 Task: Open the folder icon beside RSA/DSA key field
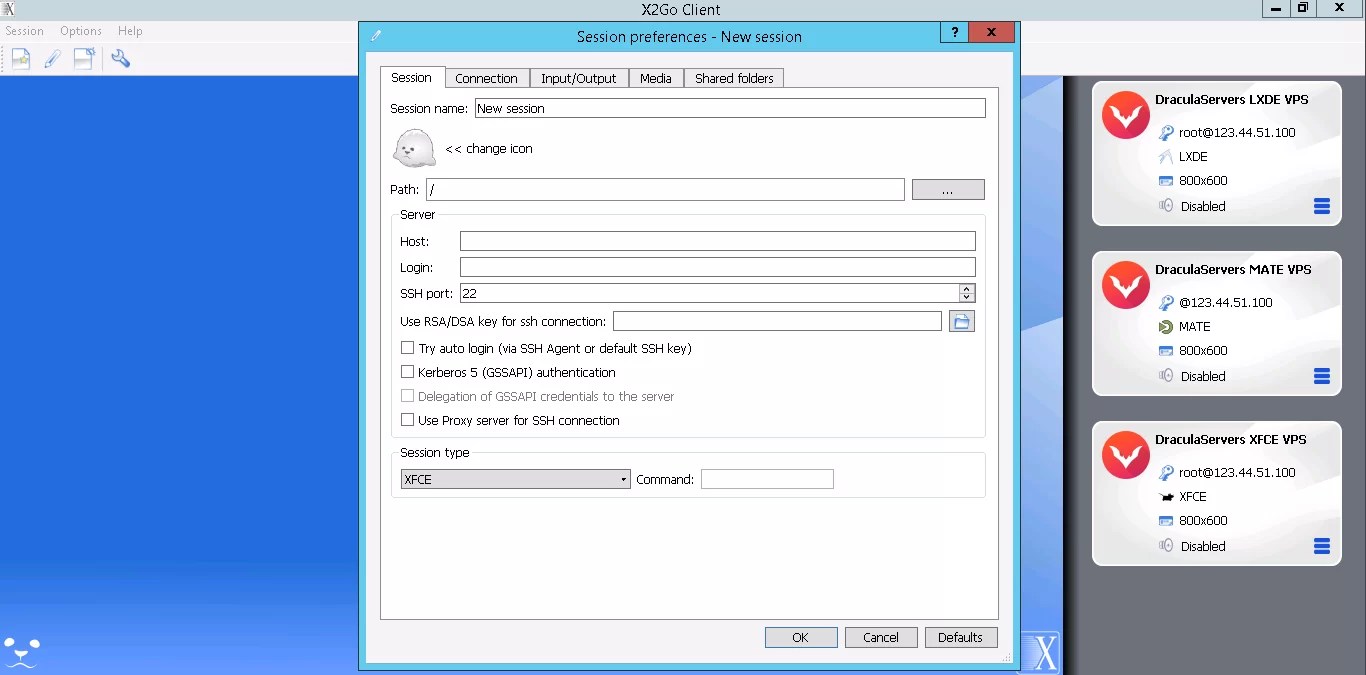[x=961, y=320]
